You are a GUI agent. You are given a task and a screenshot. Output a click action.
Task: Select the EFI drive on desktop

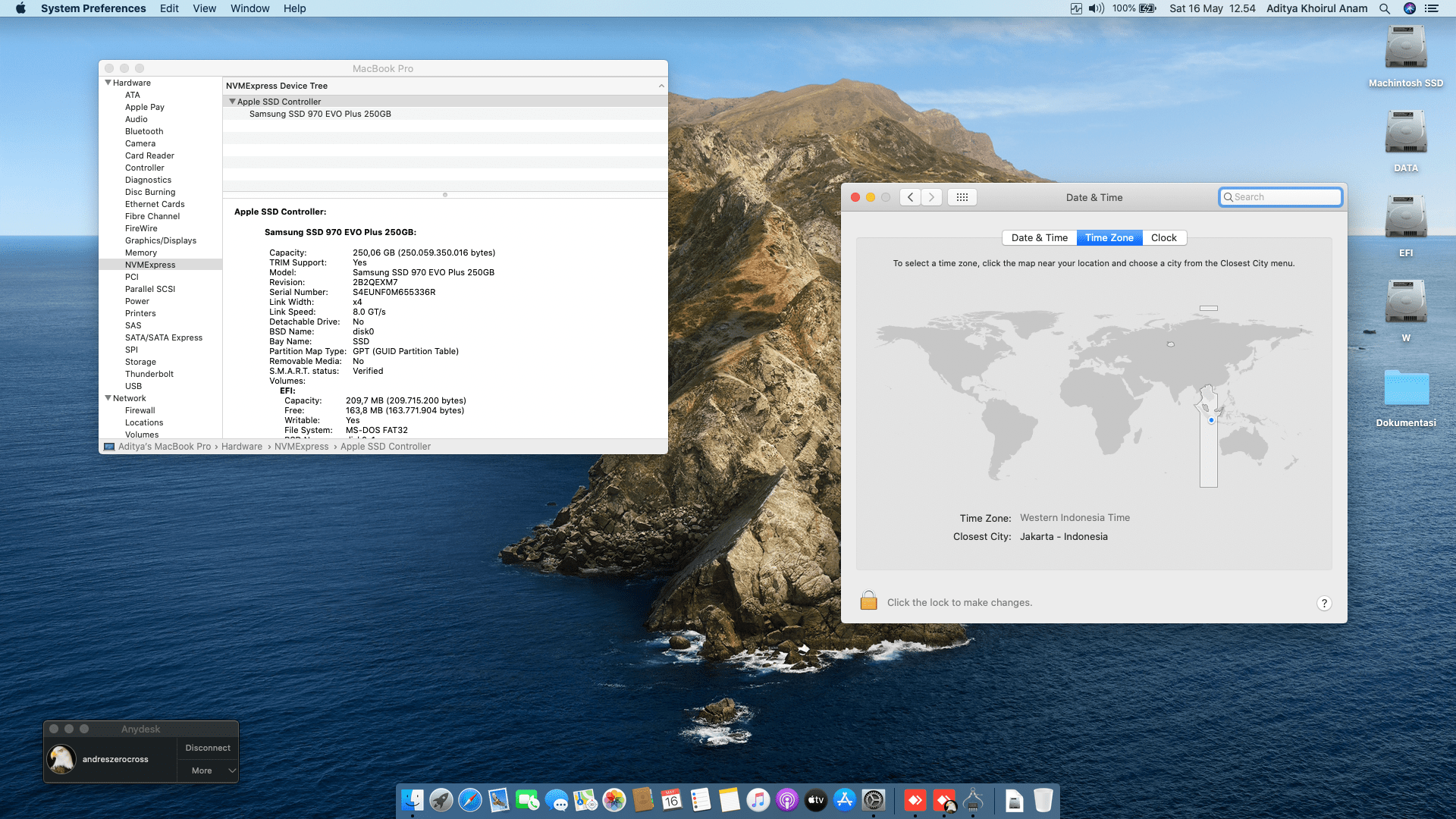[1406, 226]
